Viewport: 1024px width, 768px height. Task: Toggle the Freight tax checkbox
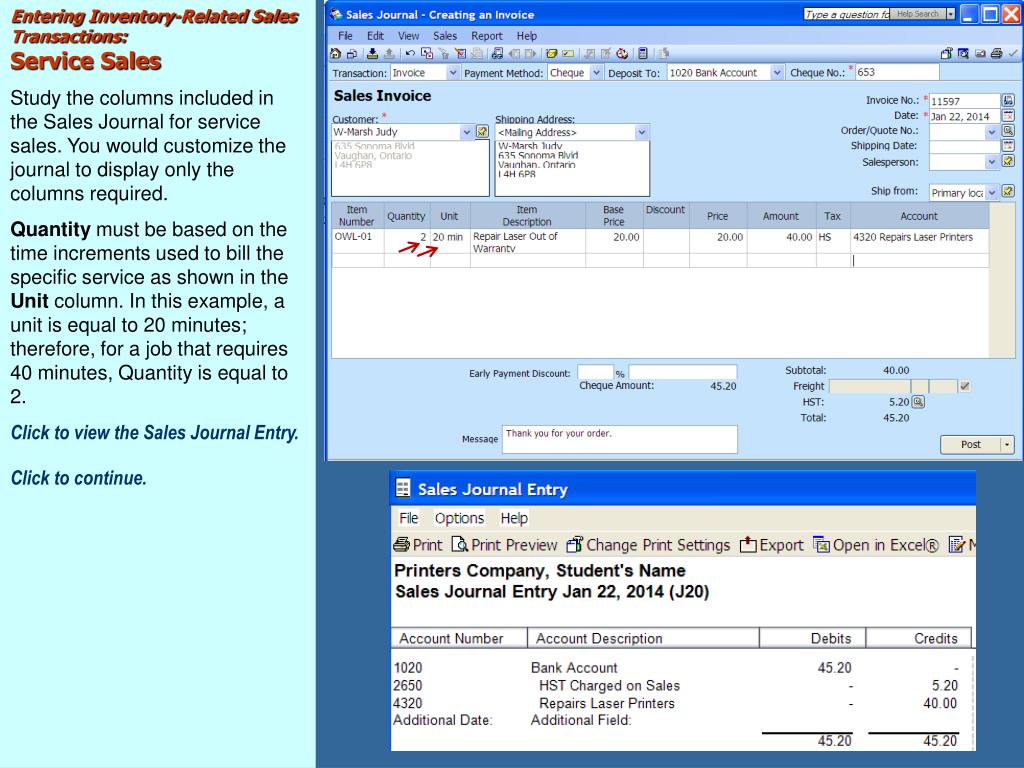(x=965, y=386)
